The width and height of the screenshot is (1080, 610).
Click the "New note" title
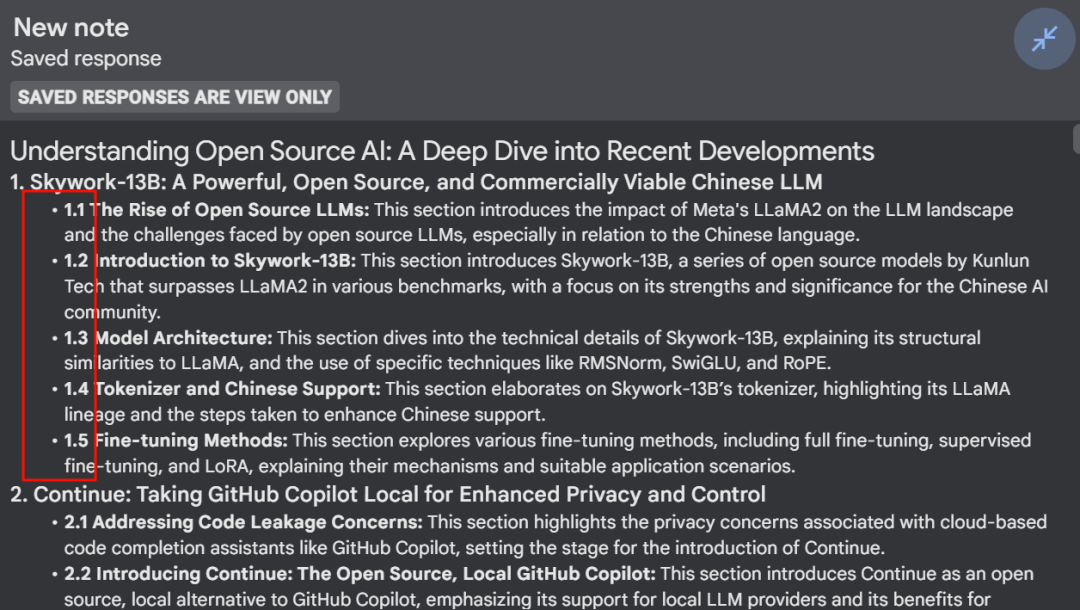[x=71, y=27]
